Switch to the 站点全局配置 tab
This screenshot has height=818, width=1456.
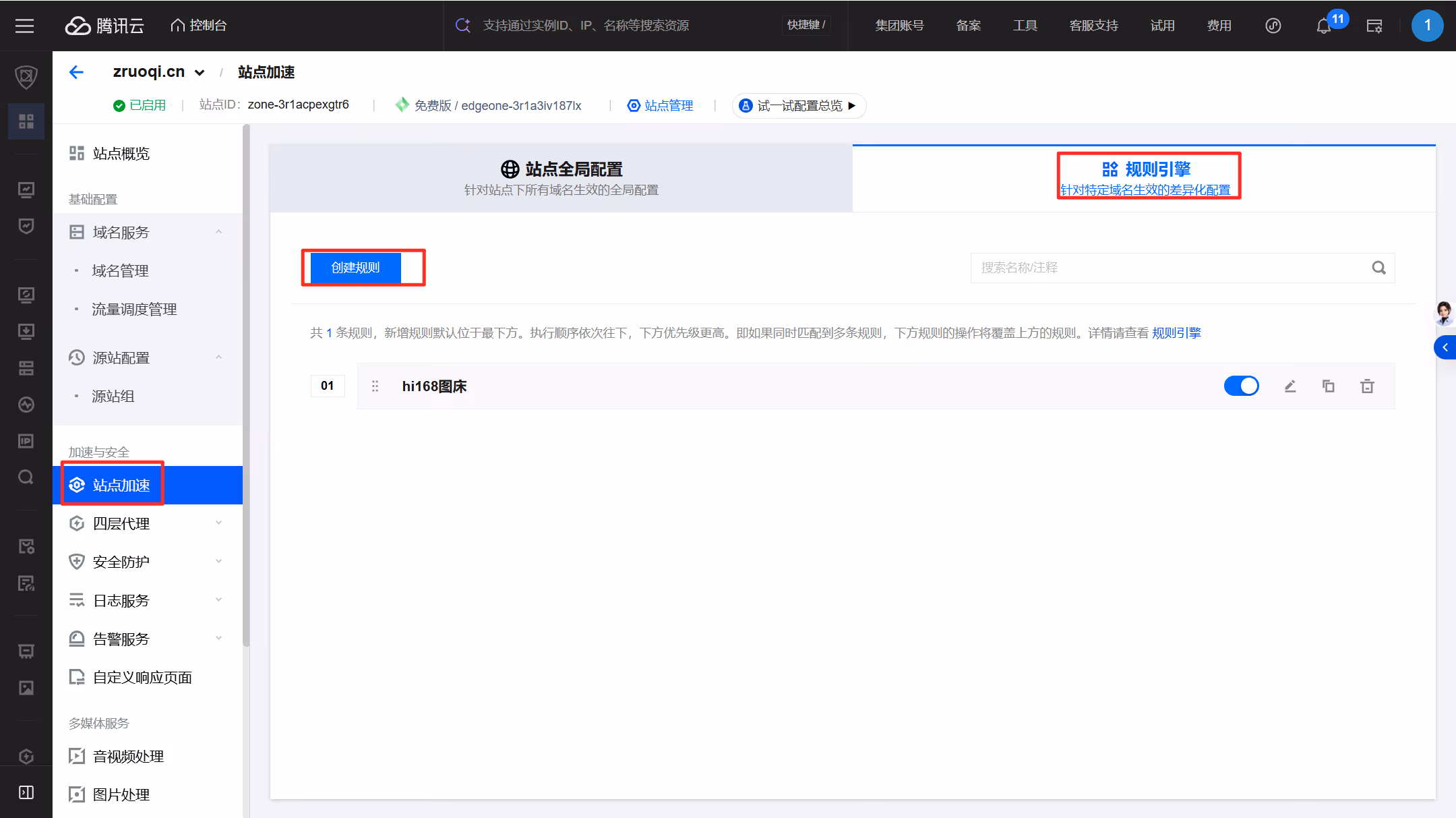(561, 178)
